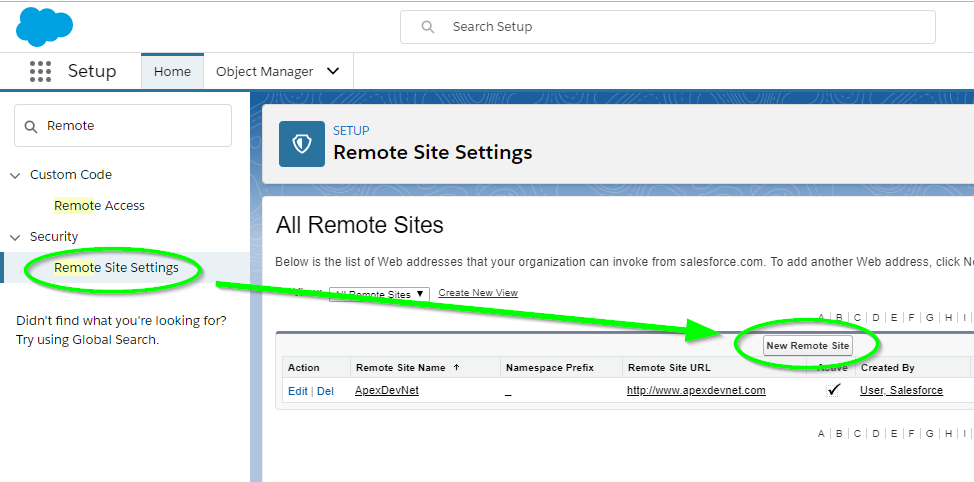
Task: Filter by letter C in bottom alphabet bar
Action: [x=857, y=434]
